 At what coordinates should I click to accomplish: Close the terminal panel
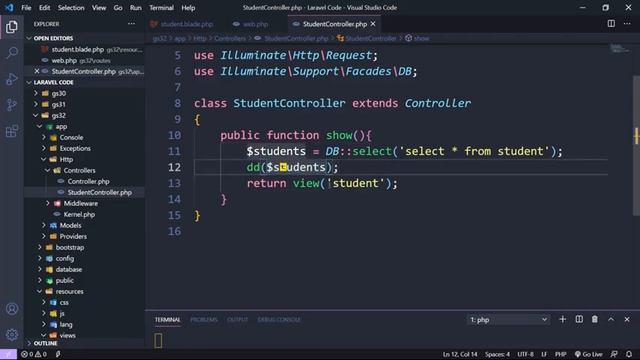627,319
